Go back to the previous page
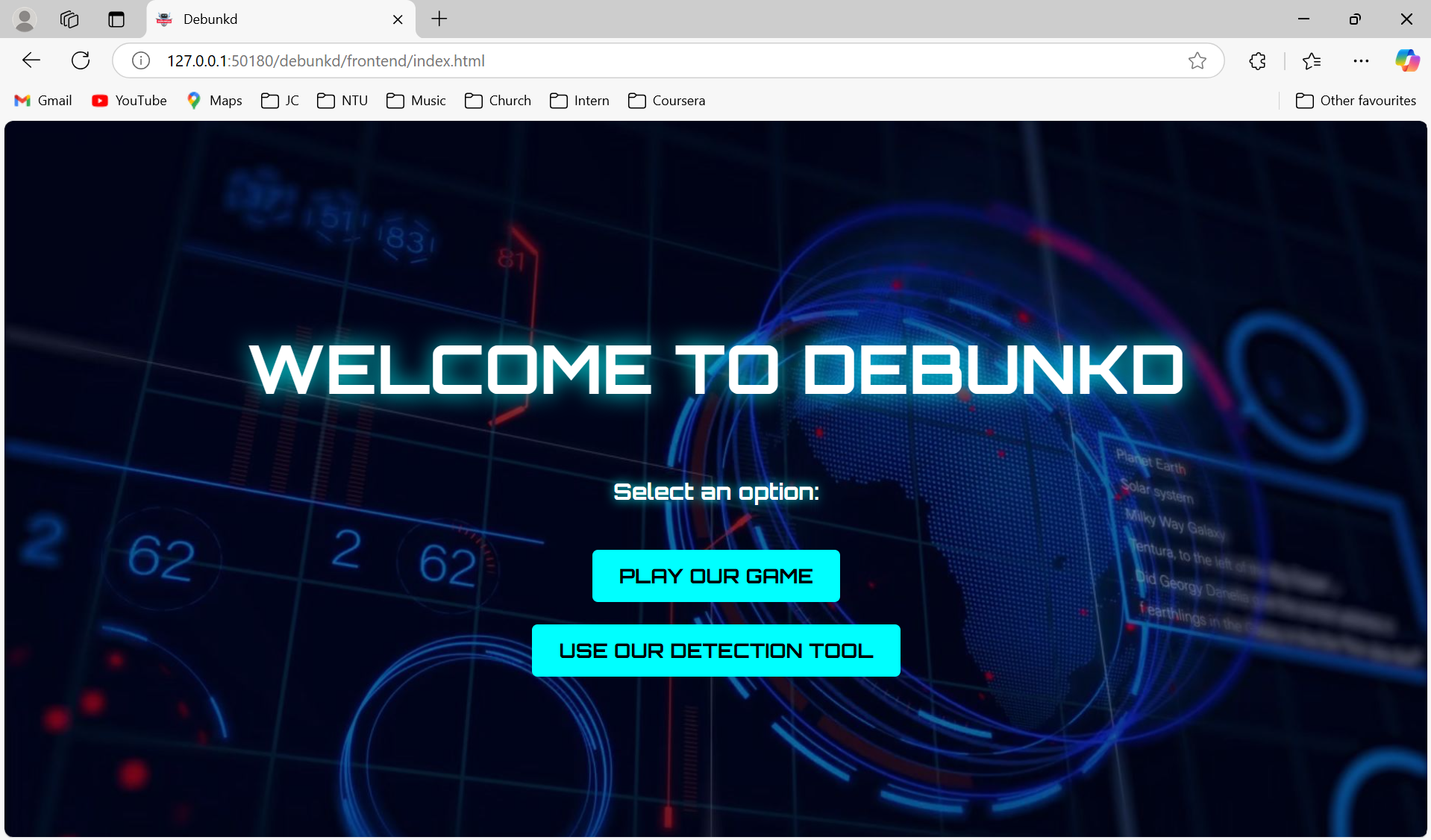This screenshot has height=840, width=1431. coord(31,60)
